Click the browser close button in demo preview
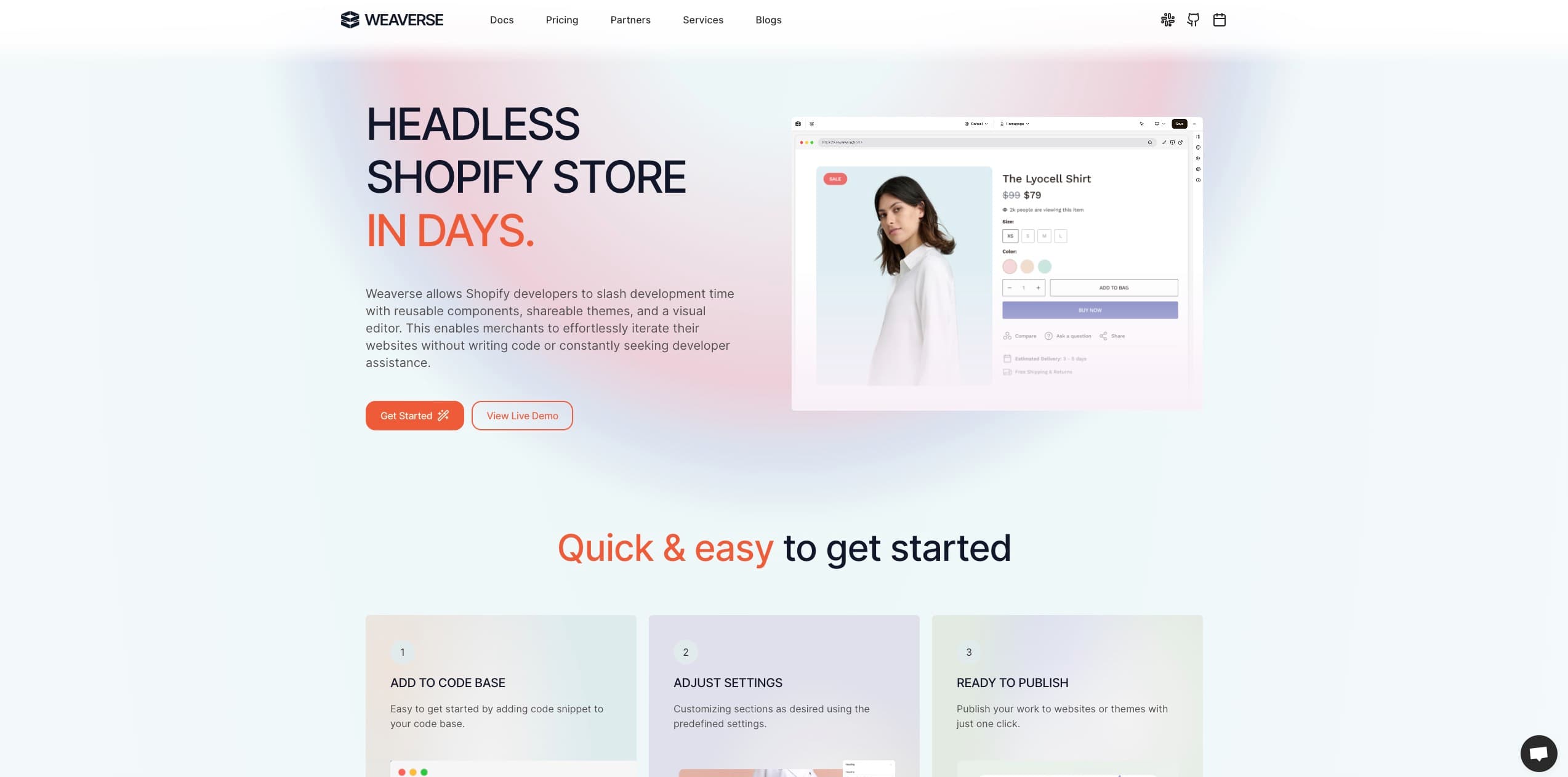Viewport: 1568px width, 777px height. [806, 142]
